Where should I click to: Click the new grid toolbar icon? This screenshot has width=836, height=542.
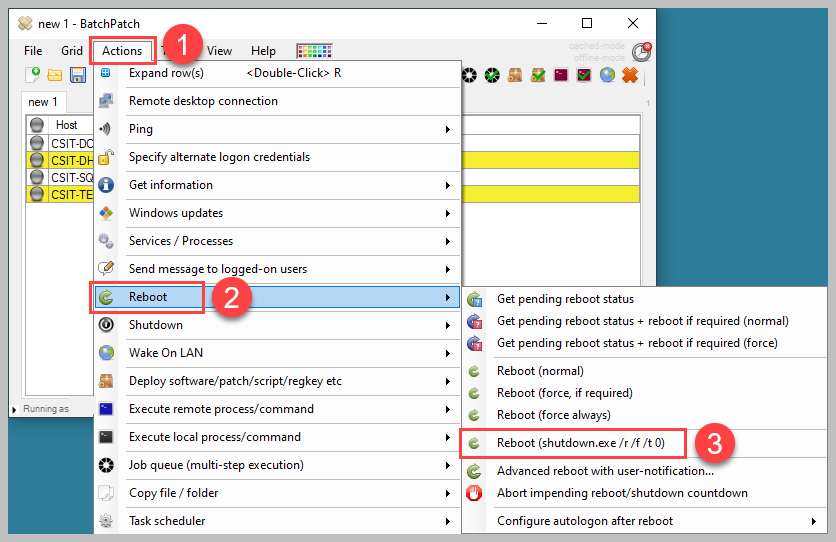[33, 75]
